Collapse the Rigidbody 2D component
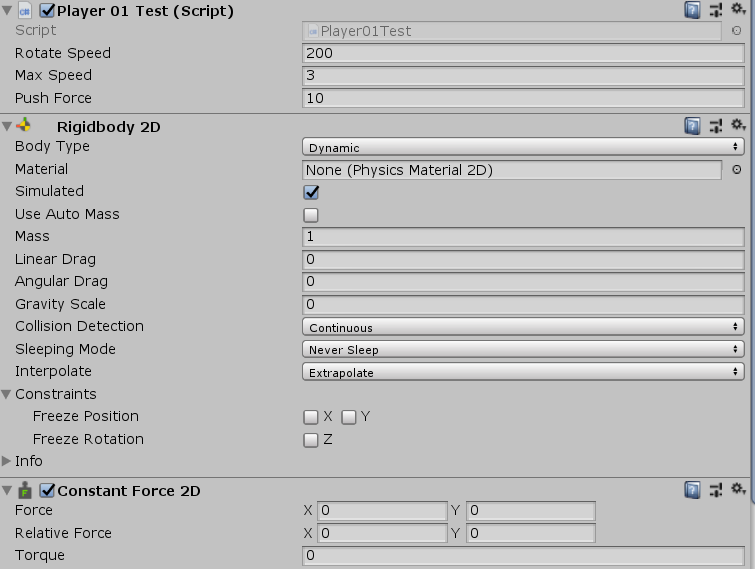Screen dimensions: 755x569 (x=7, y=127)
